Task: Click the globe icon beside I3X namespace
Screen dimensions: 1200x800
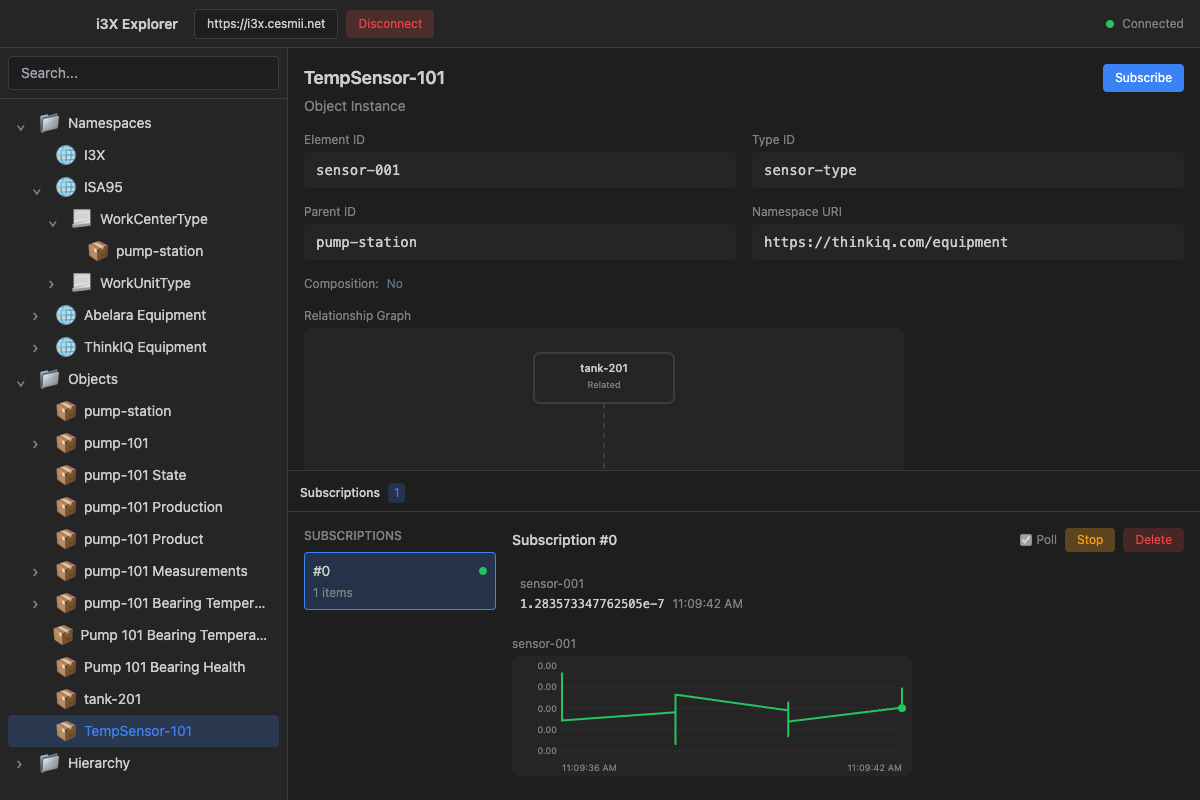Action: pyautogui.click(x=66, y=155)
